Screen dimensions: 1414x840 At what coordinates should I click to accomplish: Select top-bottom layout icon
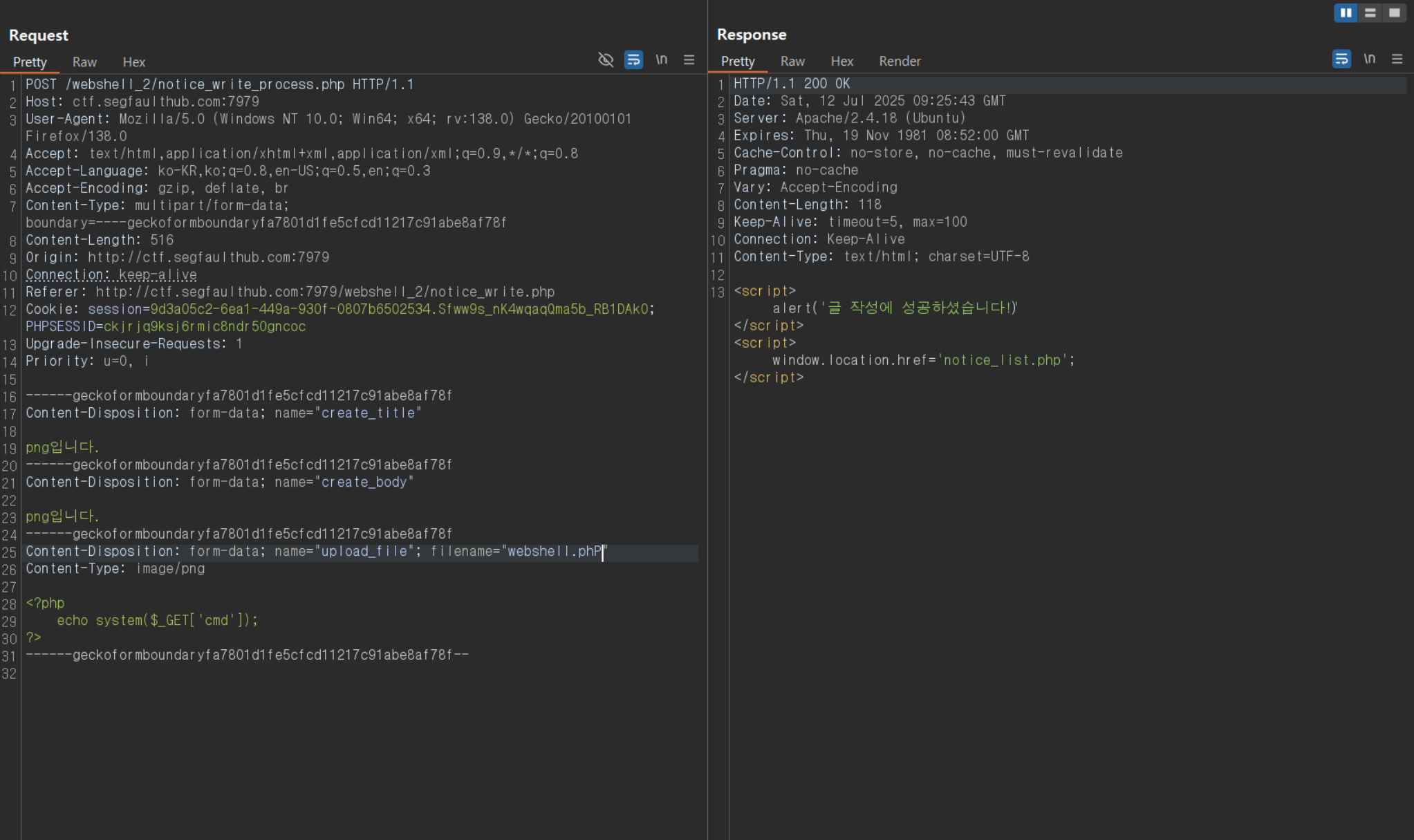coord(1370,13)
